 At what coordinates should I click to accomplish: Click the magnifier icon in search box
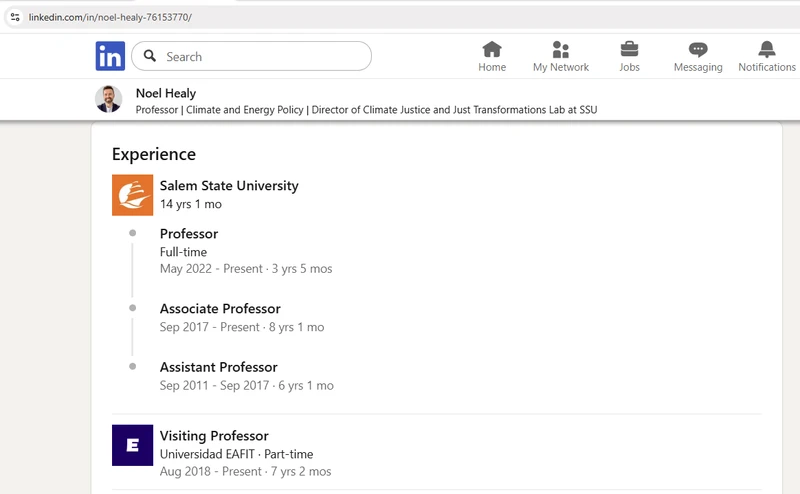pos(150,56)
